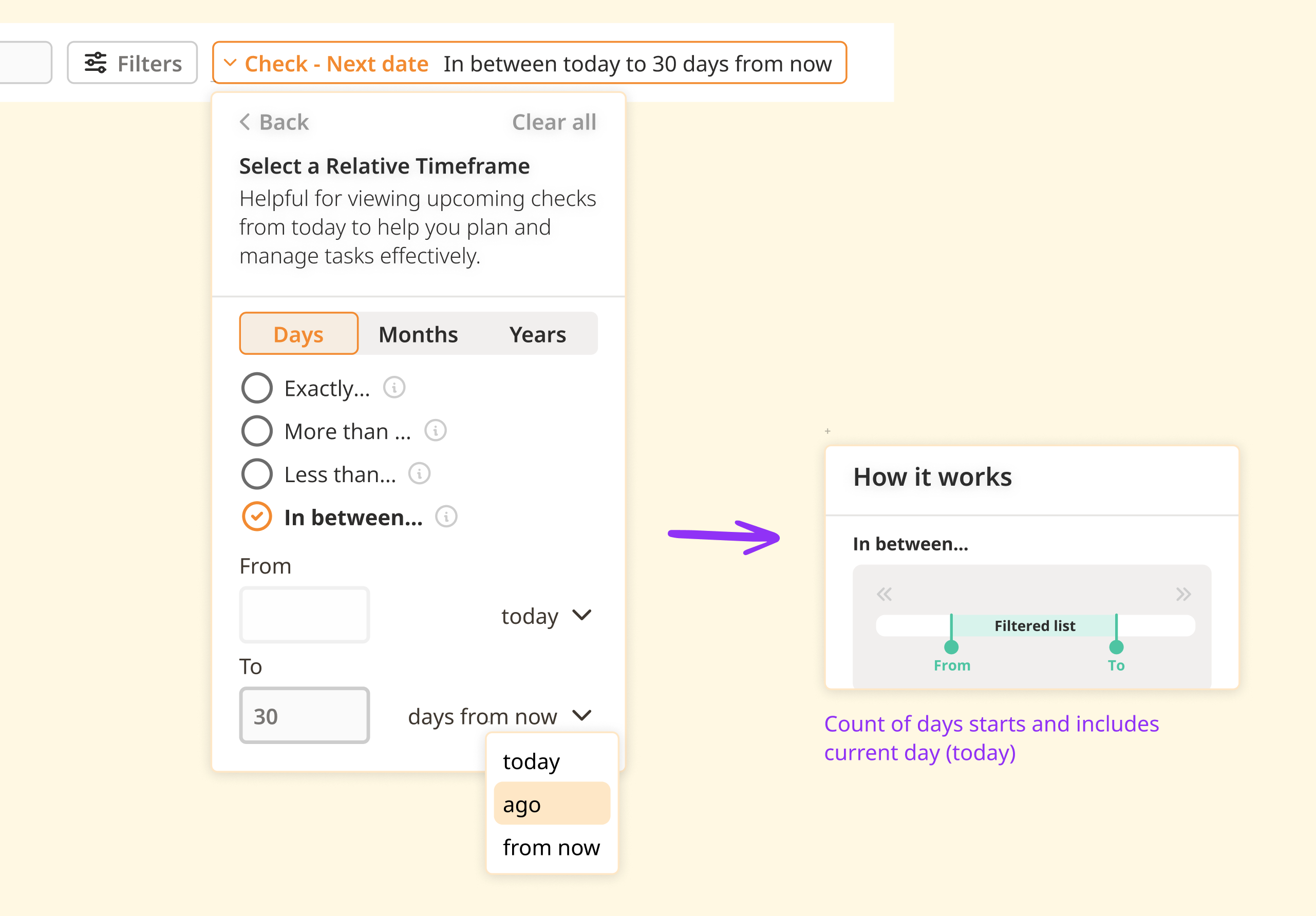Viewport: 1316px width, 916px height.
Task: Click the info icon beside Exactly
Action: coord(394,388)
